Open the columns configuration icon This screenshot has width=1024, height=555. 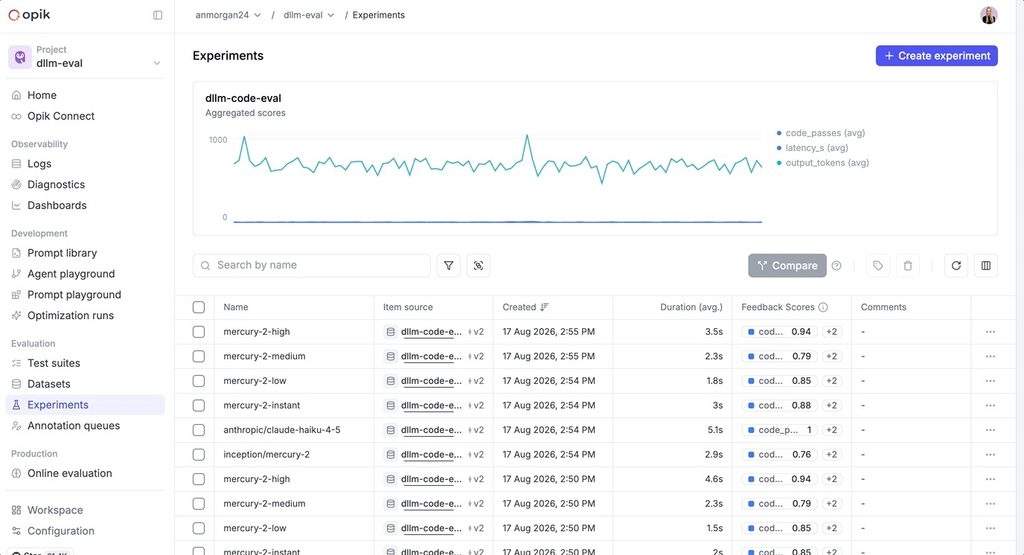coord(986,266)
